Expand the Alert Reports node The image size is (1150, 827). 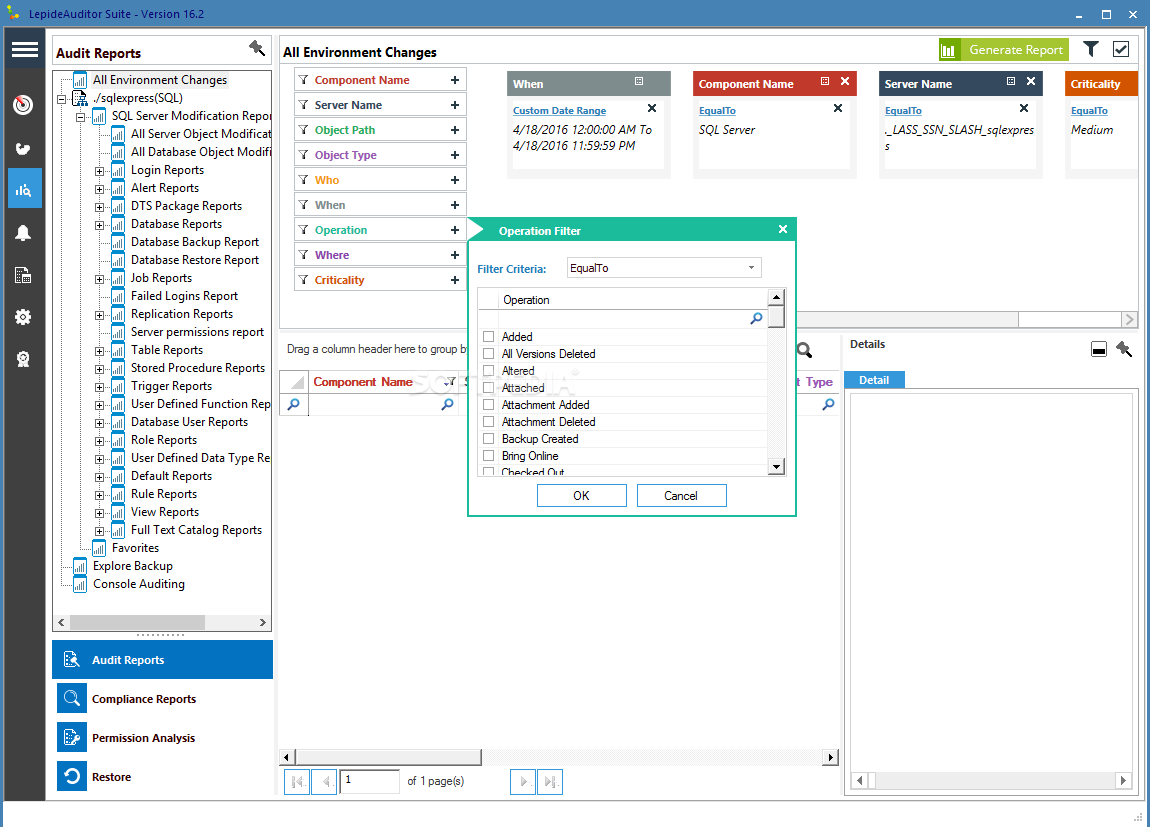pyautogui.click(x=99, y=188)
